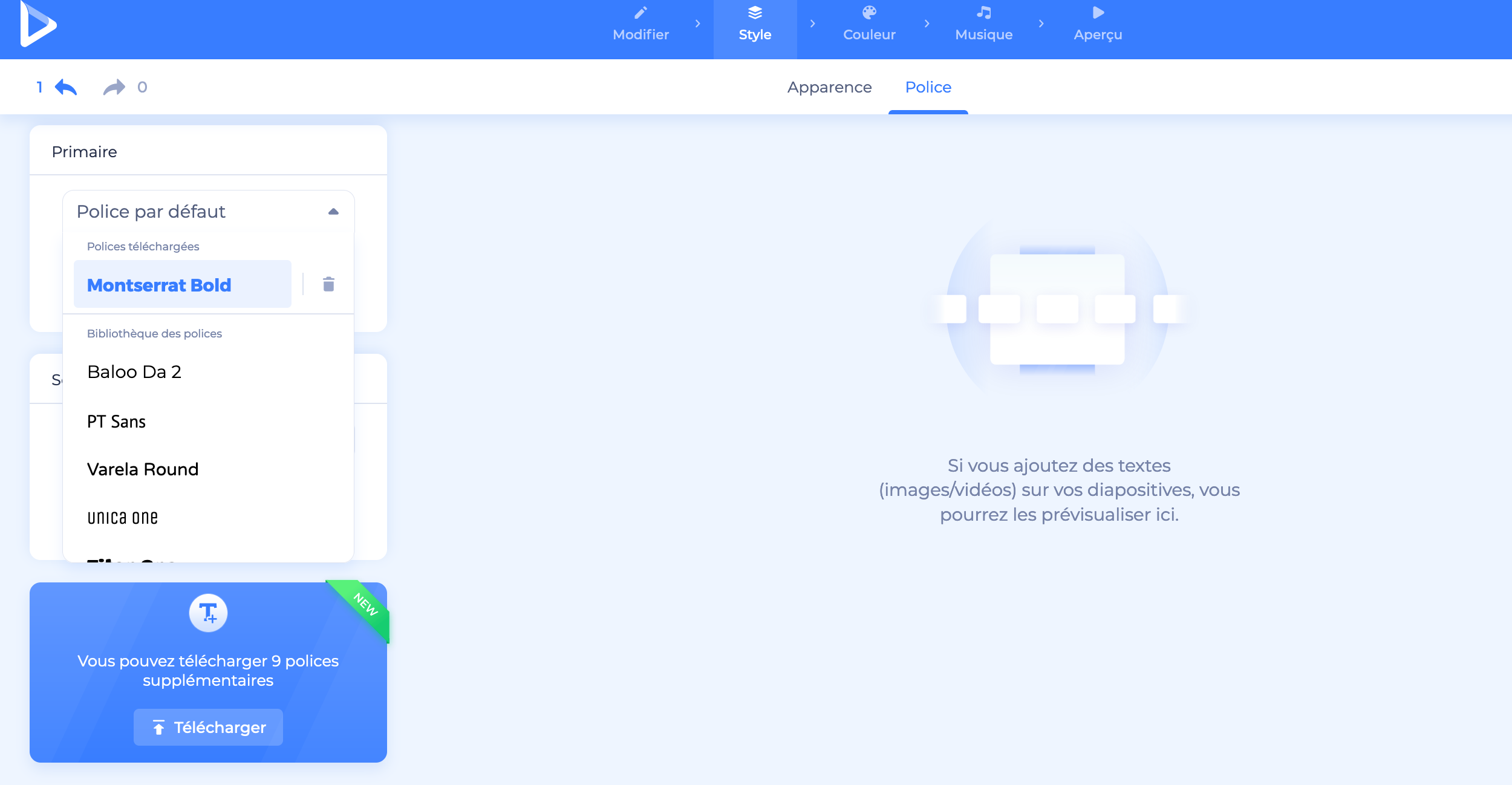Choose Baloo Da 2 from the font library

click(x=134, y=371)
